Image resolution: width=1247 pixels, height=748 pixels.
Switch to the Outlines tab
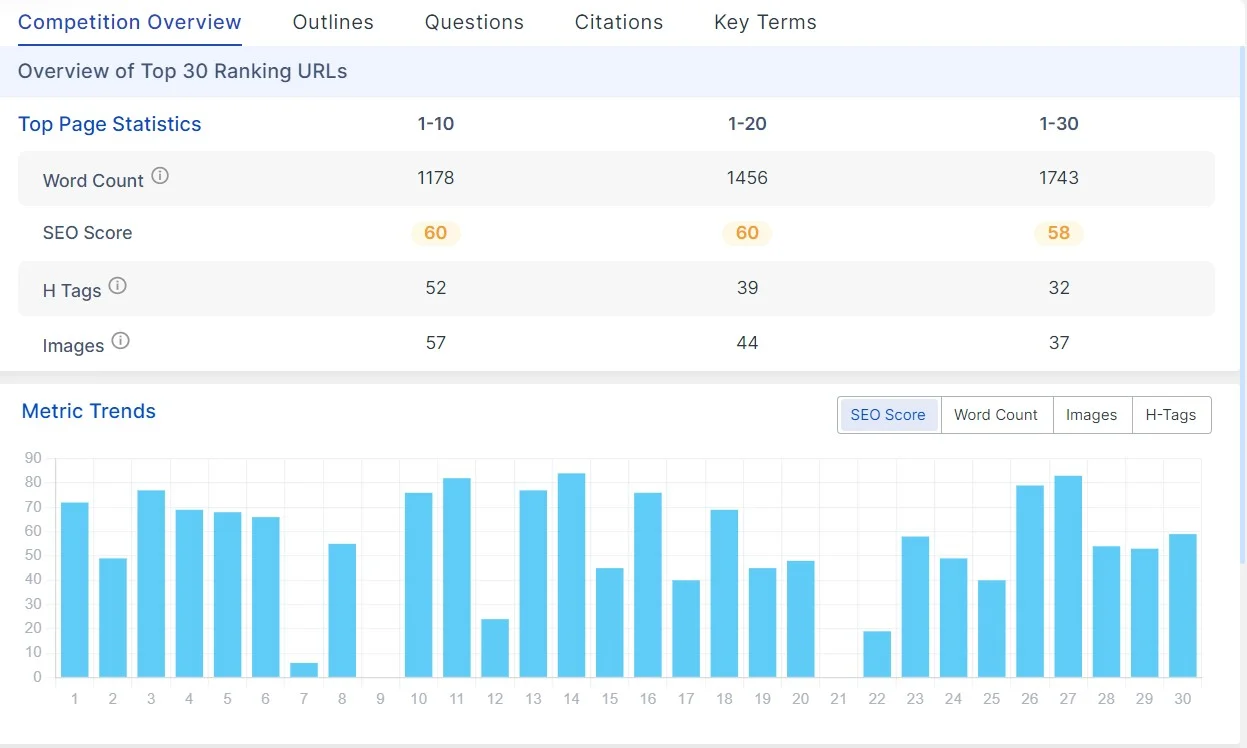tap(333, 21)
